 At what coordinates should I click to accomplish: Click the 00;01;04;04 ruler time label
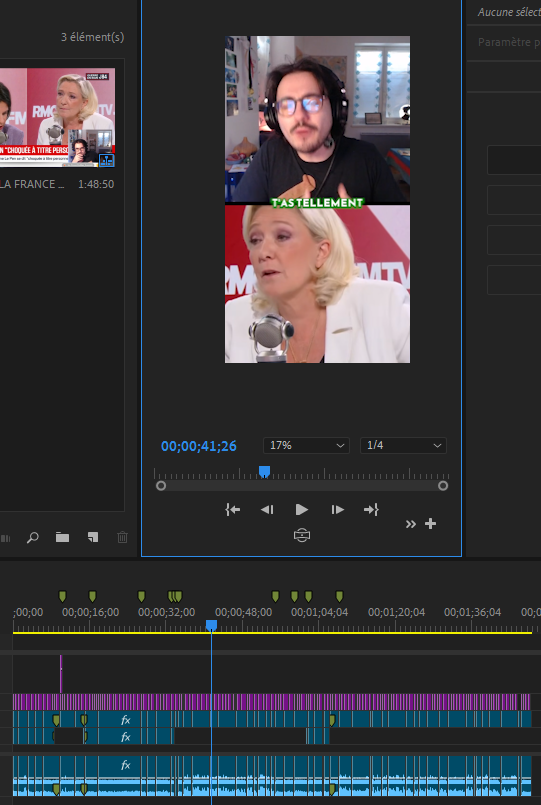[319, 612]
